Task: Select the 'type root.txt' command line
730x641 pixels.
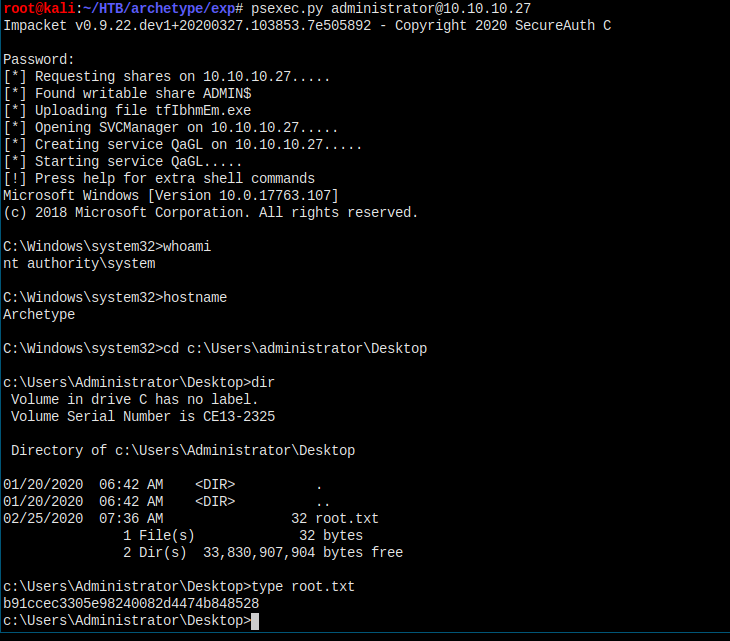Action: [x=179, y=587]
